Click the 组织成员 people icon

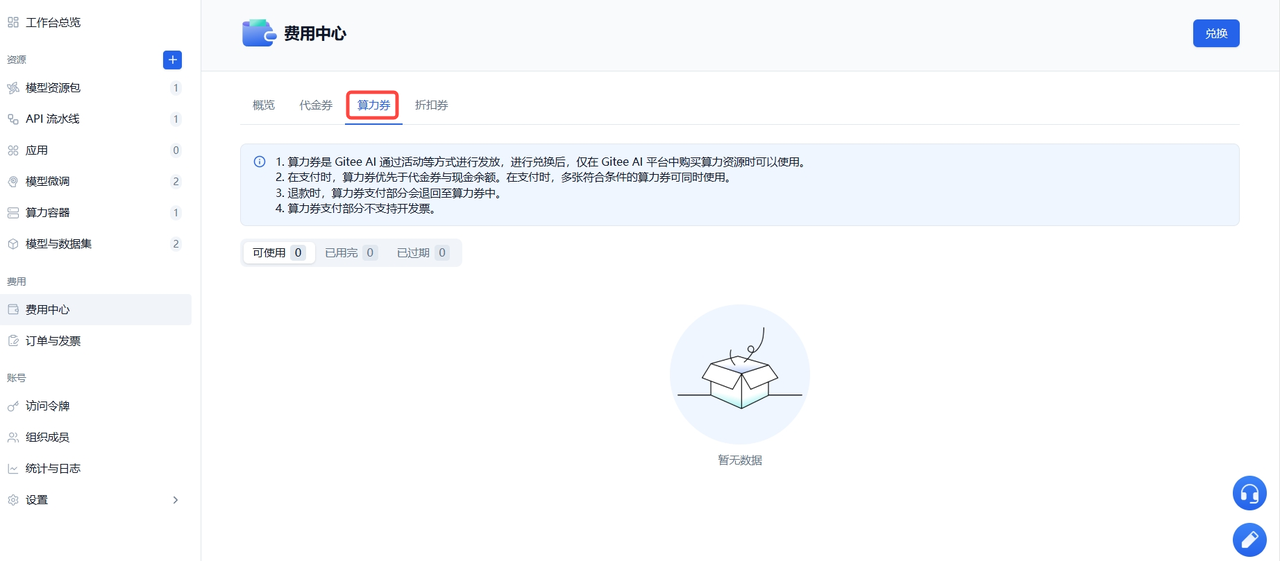13,437
